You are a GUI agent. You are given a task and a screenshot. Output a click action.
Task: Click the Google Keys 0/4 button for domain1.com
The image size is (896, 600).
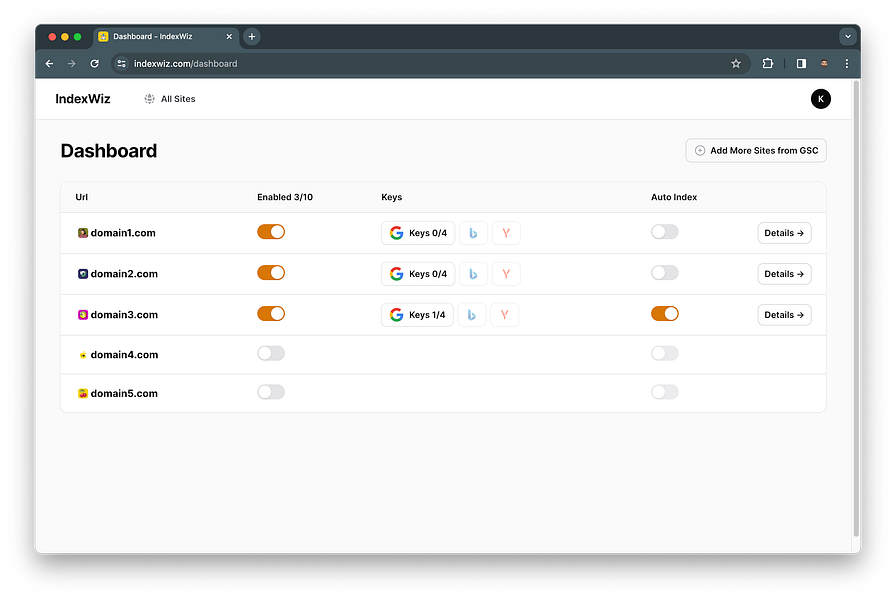tap(418, 233)
